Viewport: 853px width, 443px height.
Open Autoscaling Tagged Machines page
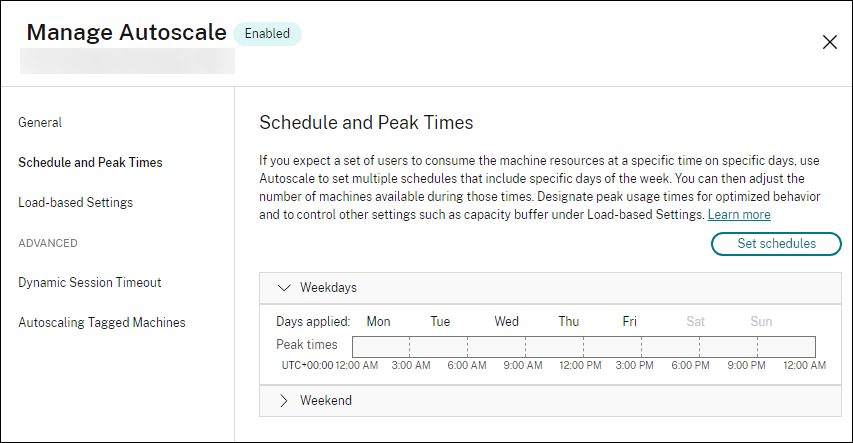click(x=102, y=322)
